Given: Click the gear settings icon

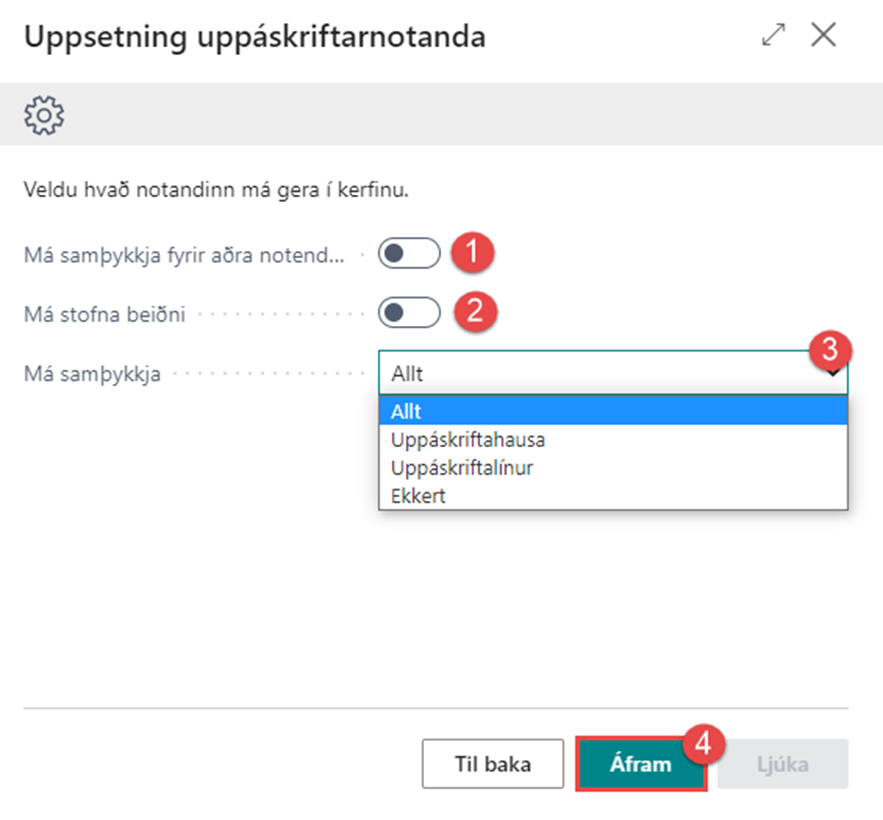Looking at the screenshot, I should pyautogui.click(x=44, y=118).
